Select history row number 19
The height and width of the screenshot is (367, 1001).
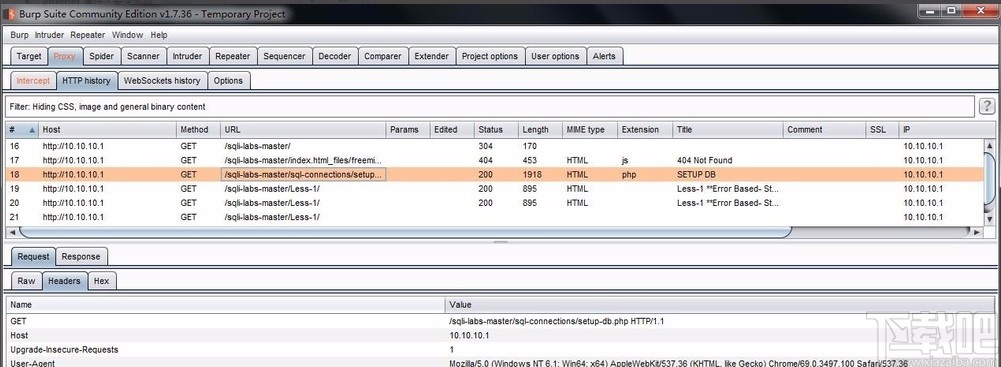(x=495, y=189)
